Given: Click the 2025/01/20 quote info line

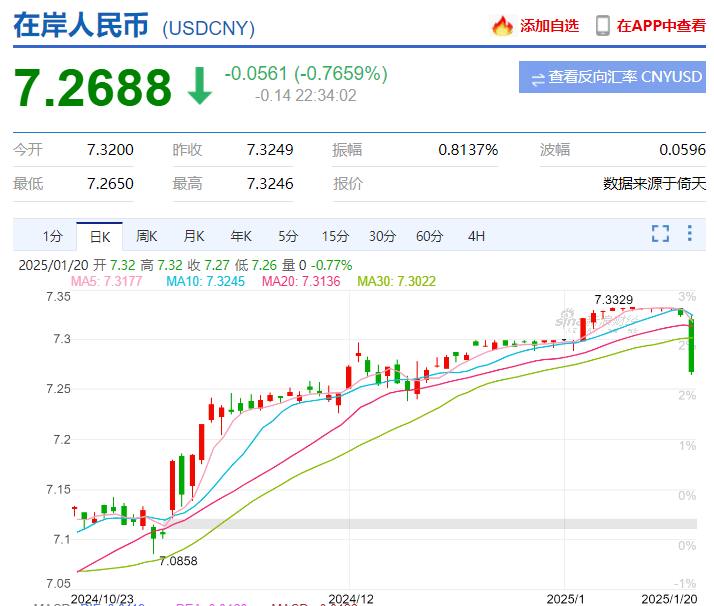Looking at the screenshot, I should pos(185,265).
